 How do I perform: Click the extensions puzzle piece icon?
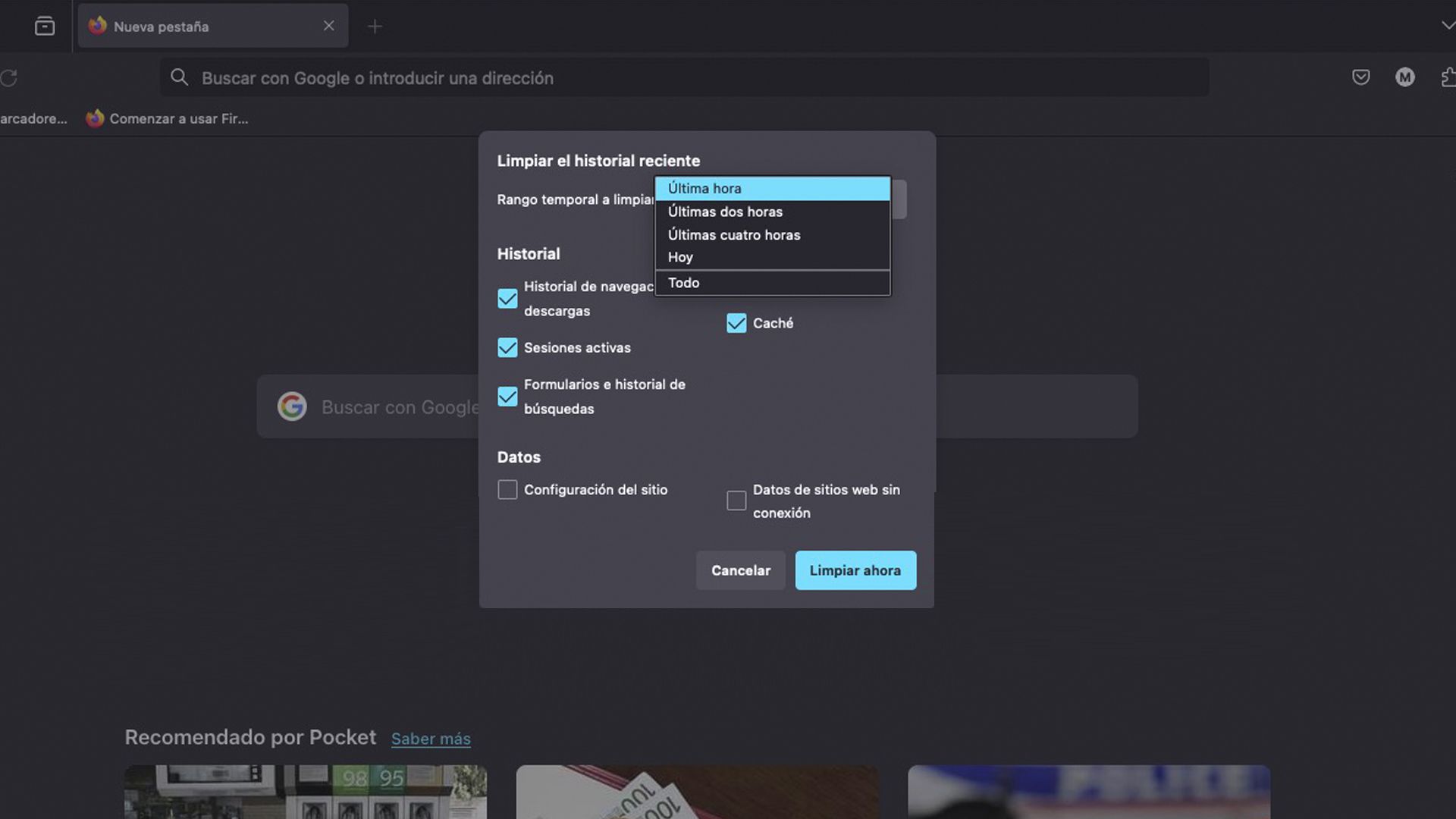pyautogui.click(x=1447, y=77)
